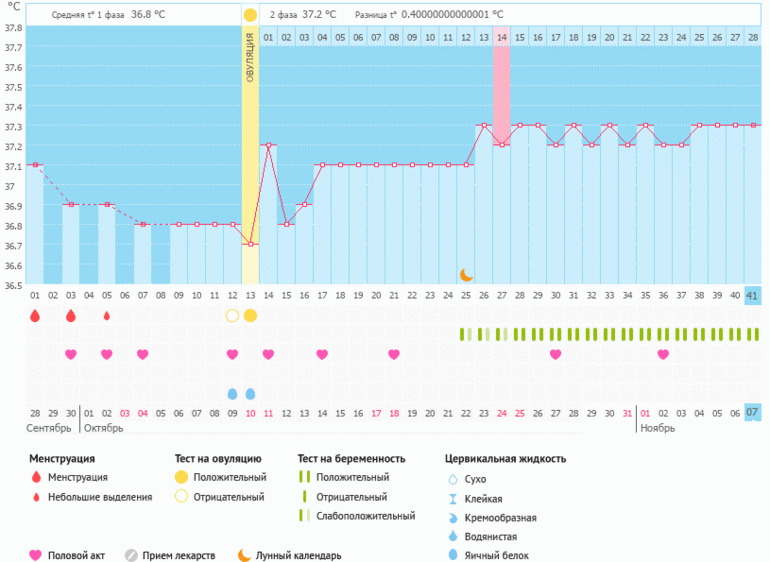Viewport: 770px width, 562px height.
Task: Click the pink highlighted day 14 header
Action: point(502,37)
